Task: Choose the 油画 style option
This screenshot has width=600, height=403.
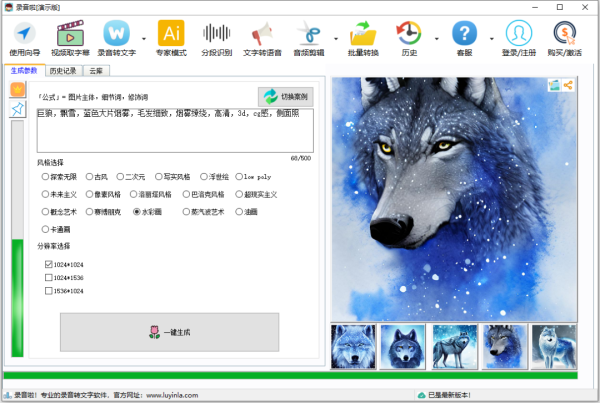Action: click(240, 212)
